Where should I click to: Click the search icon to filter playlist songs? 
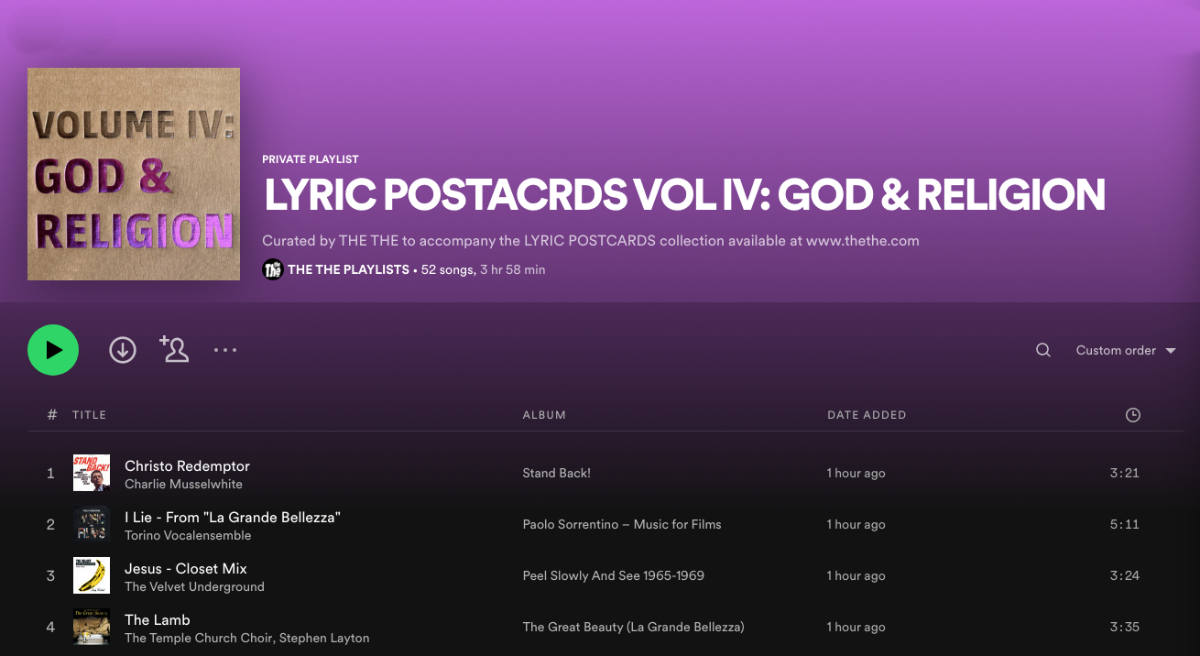coord(1043,350)
